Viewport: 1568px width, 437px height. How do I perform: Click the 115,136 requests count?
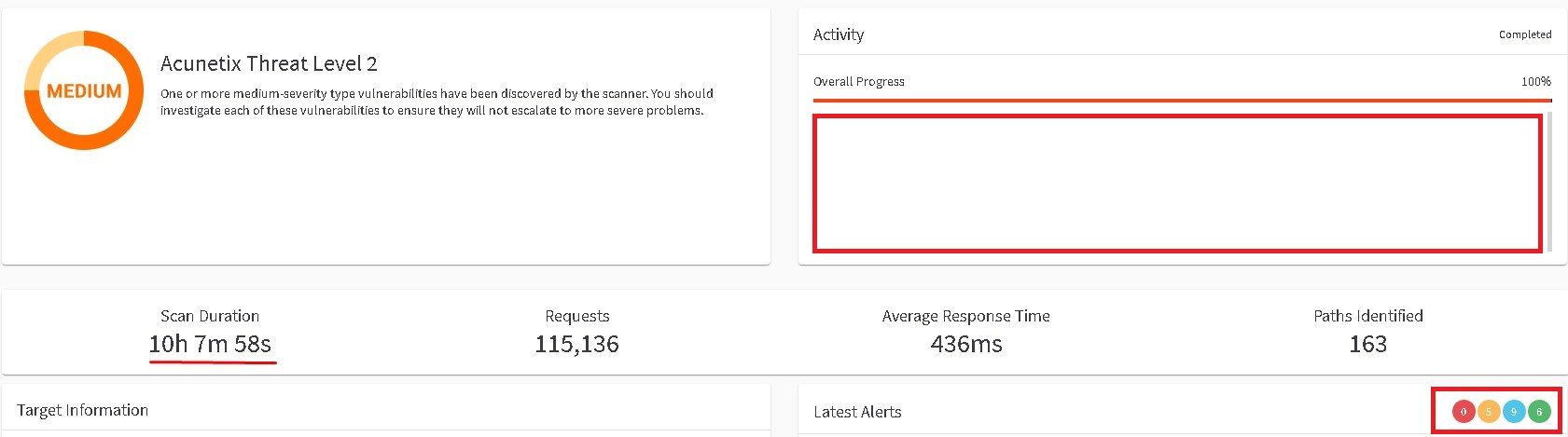[576, 344]
